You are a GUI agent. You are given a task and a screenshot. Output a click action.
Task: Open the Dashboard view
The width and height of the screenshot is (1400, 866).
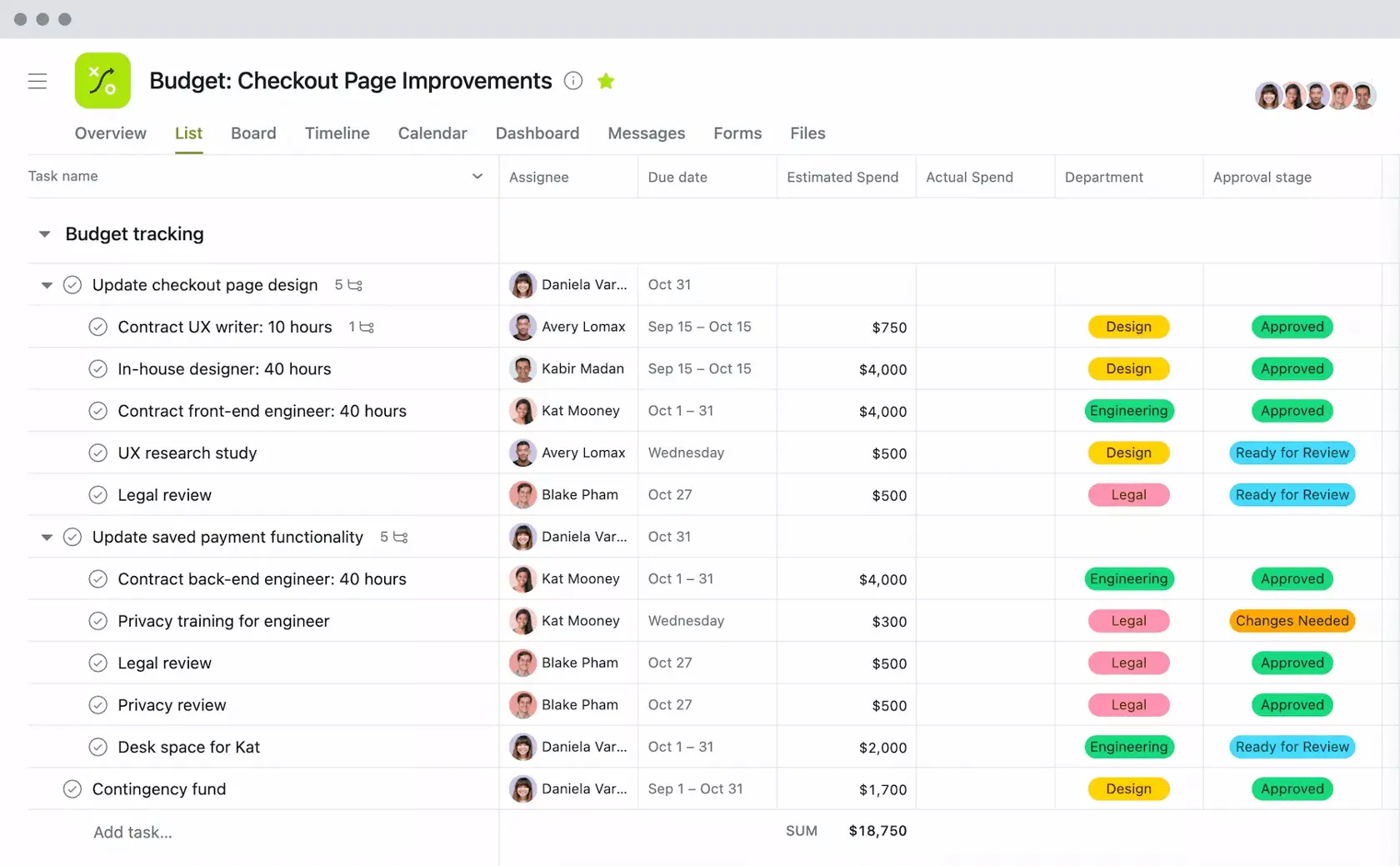(537, 133)
